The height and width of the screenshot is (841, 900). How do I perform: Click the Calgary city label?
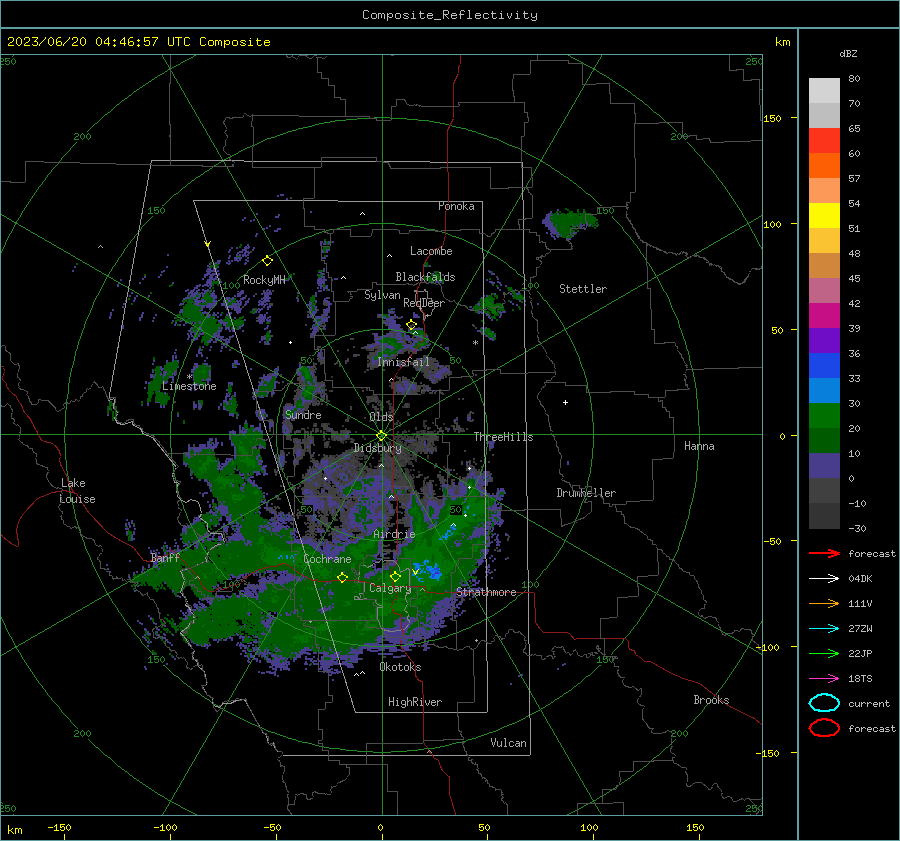tap(390, 588)
